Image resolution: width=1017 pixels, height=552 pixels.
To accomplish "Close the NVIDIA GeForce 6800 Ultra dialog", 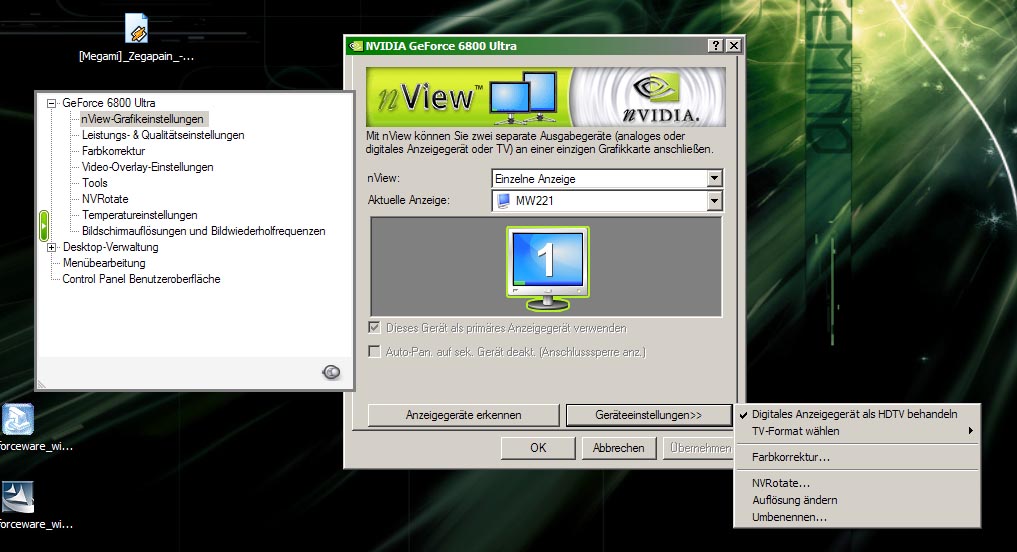I will tap(734, 45).
